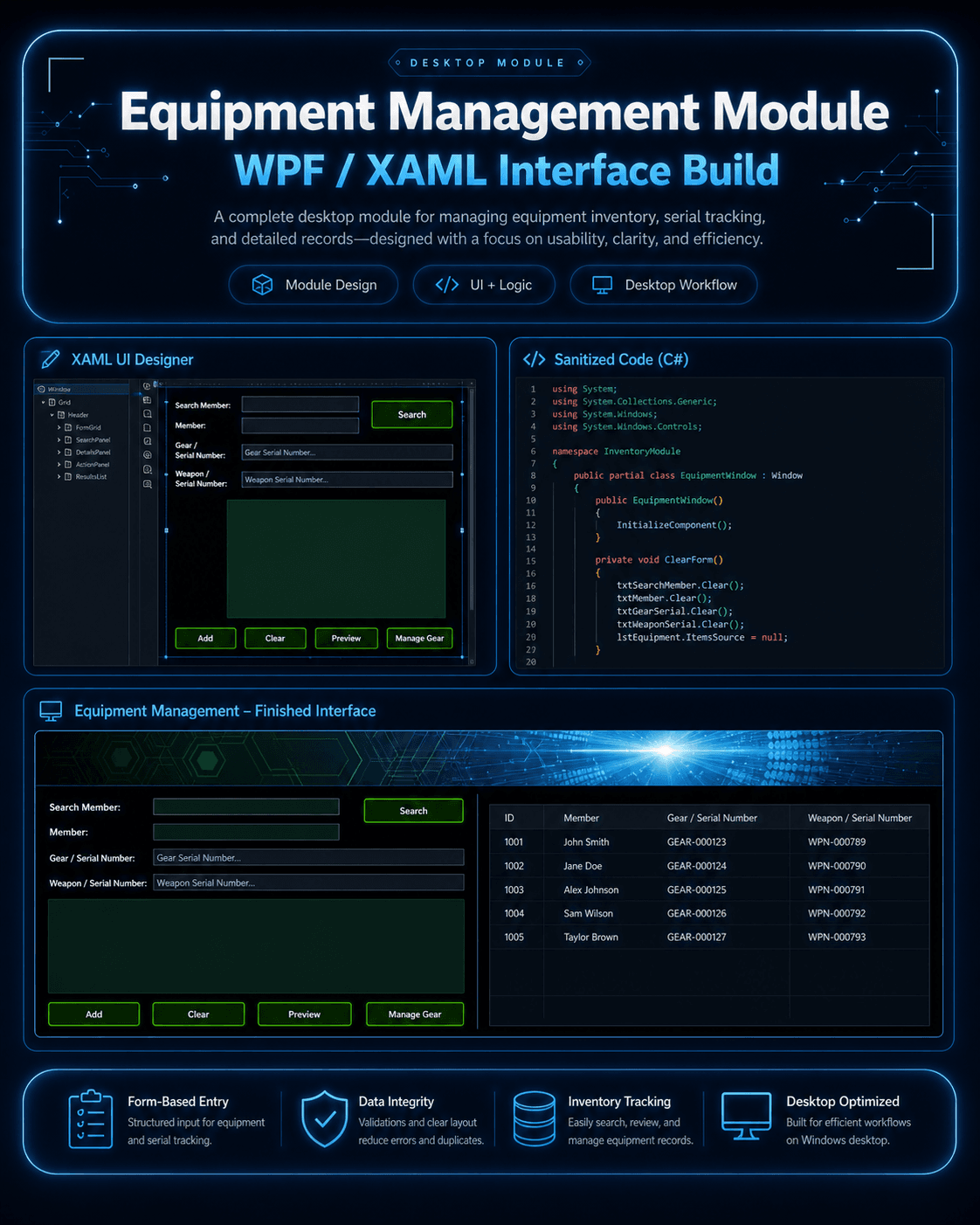Select the WPN-000792 cell
980x1225 pixels.
click(837, 913)
